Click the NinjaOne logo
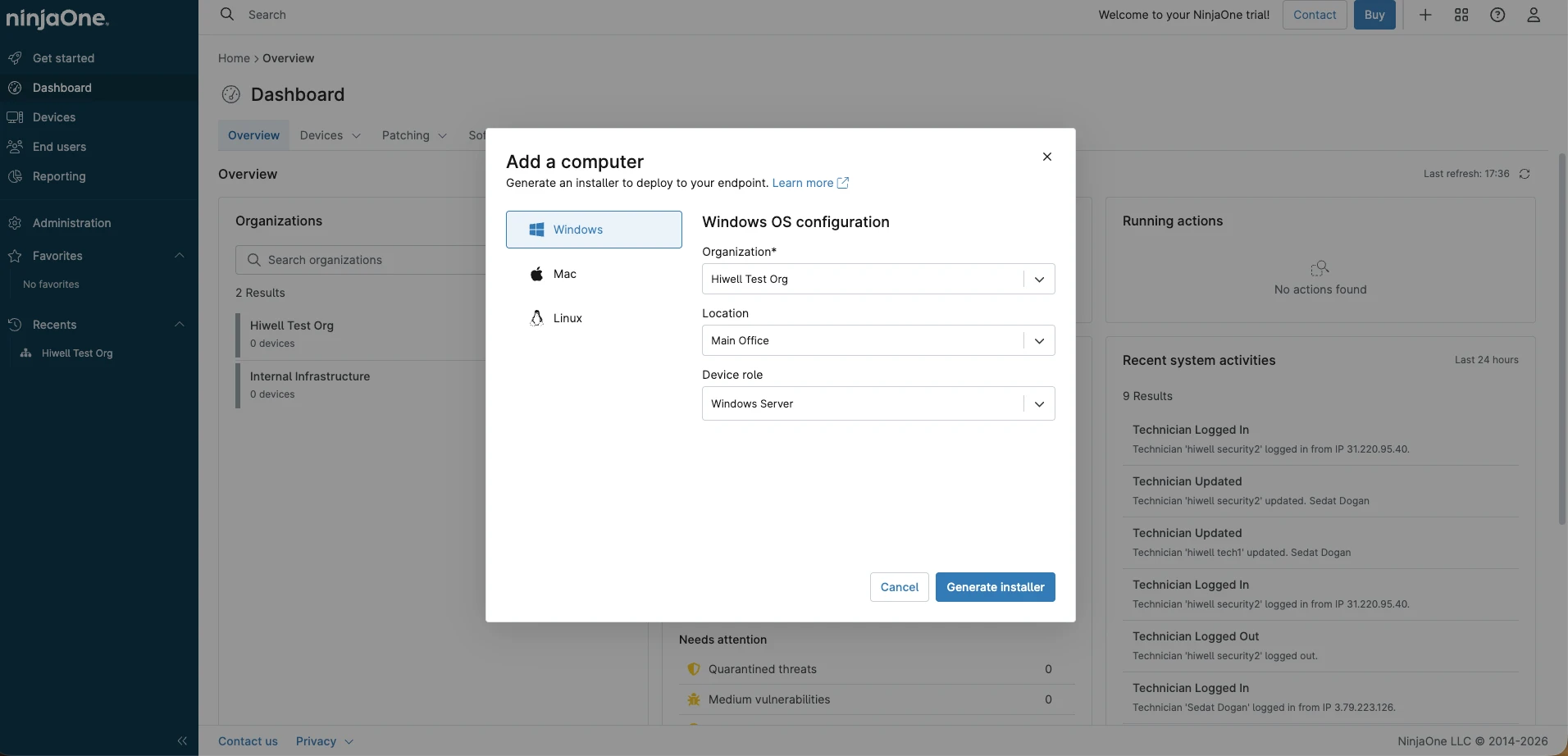The image size is (1568, 756). point(57,17)
